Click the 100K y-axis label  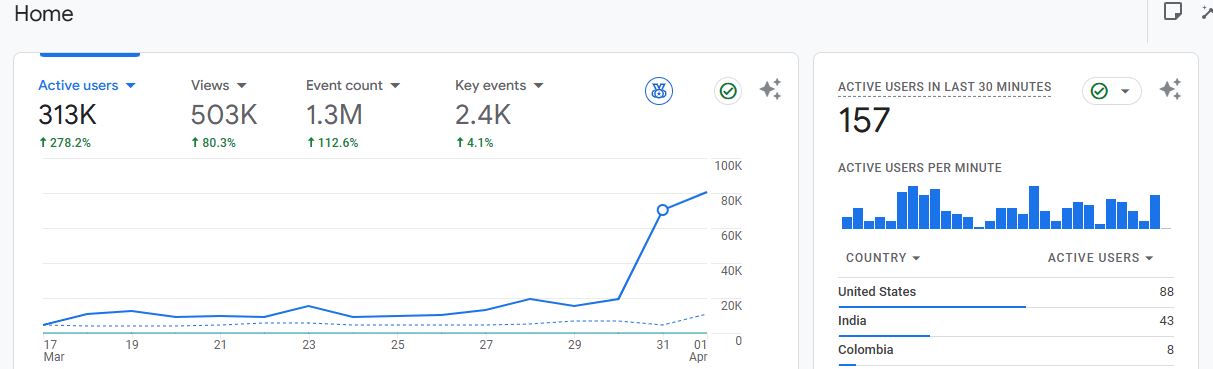[x=727, y=165]
